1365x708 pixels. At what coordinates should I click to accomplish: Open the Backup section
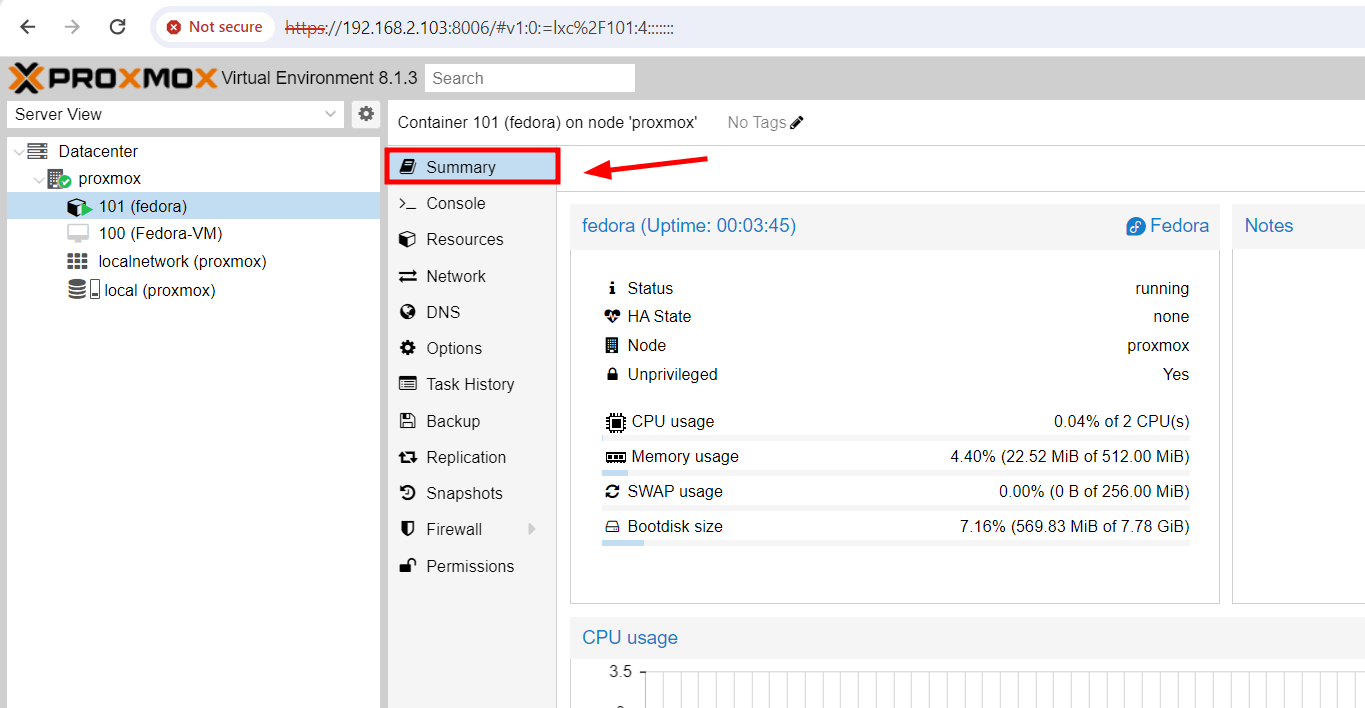click(x=452, y=421)
